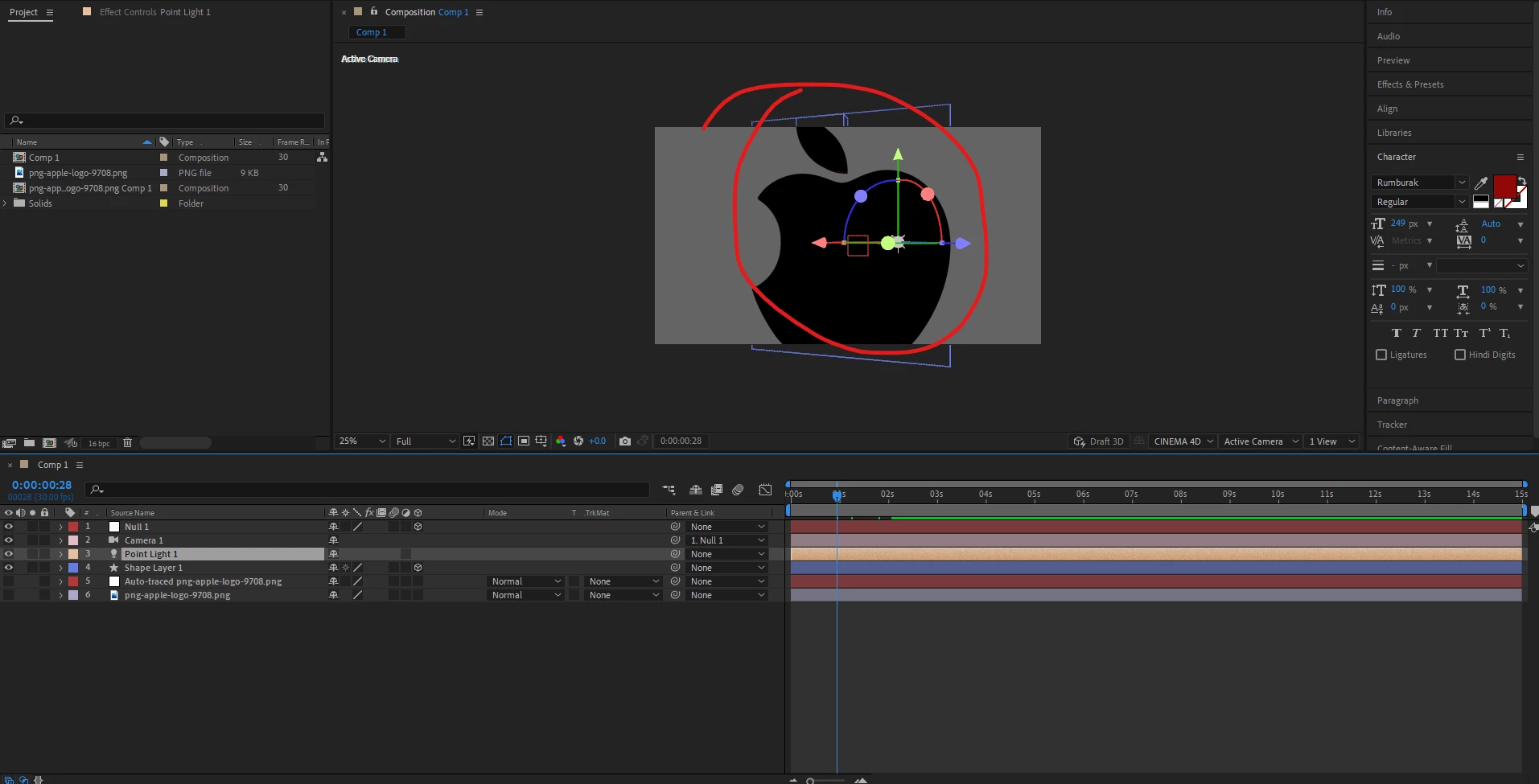Take a snapshot with the camera icon
This screenshot has width=1539, height=784.
(x=625, y=441)
